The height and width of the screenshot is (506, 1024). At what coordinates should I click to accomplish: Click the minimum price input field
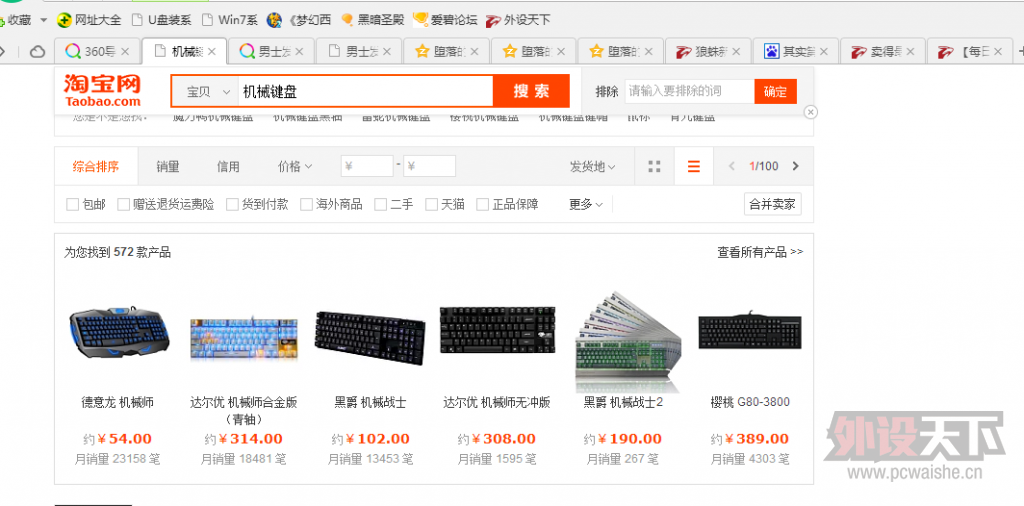(367, 166)
